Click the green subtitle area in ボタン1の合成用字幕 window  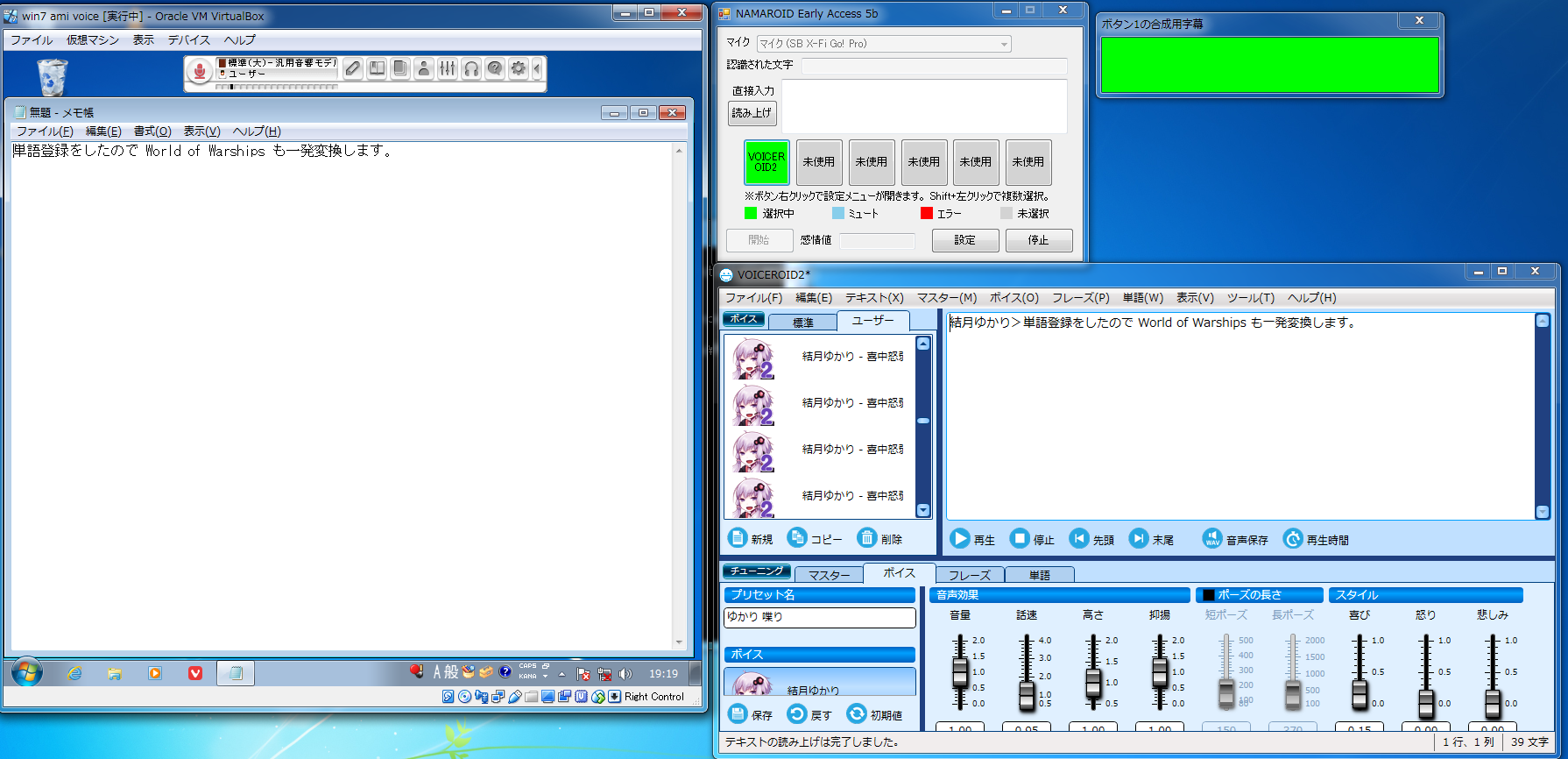point(1269,65)
